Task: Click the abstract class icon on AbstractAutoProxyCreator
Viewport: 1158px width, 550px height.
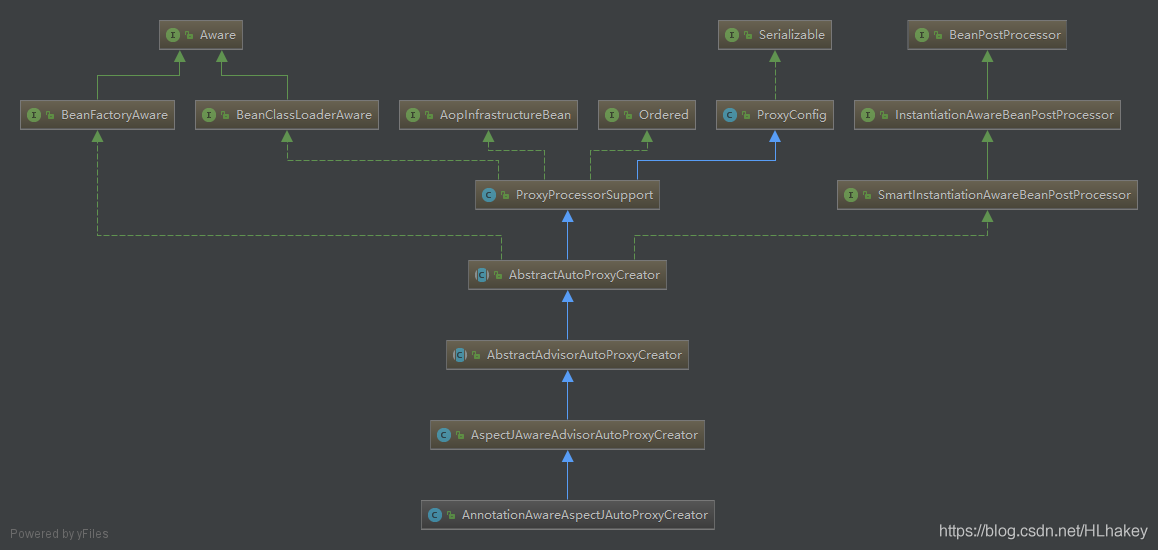Action: (482, 275)
